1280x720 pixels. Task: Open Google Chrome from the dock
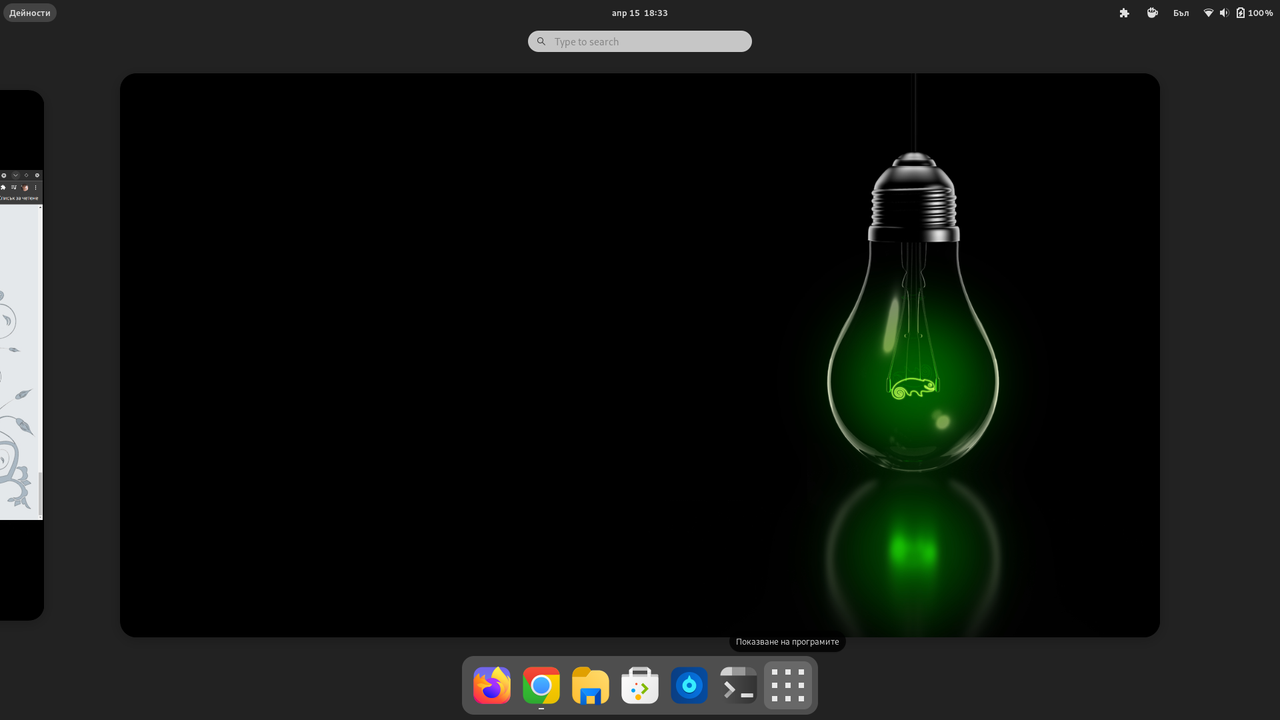point(541,686)
